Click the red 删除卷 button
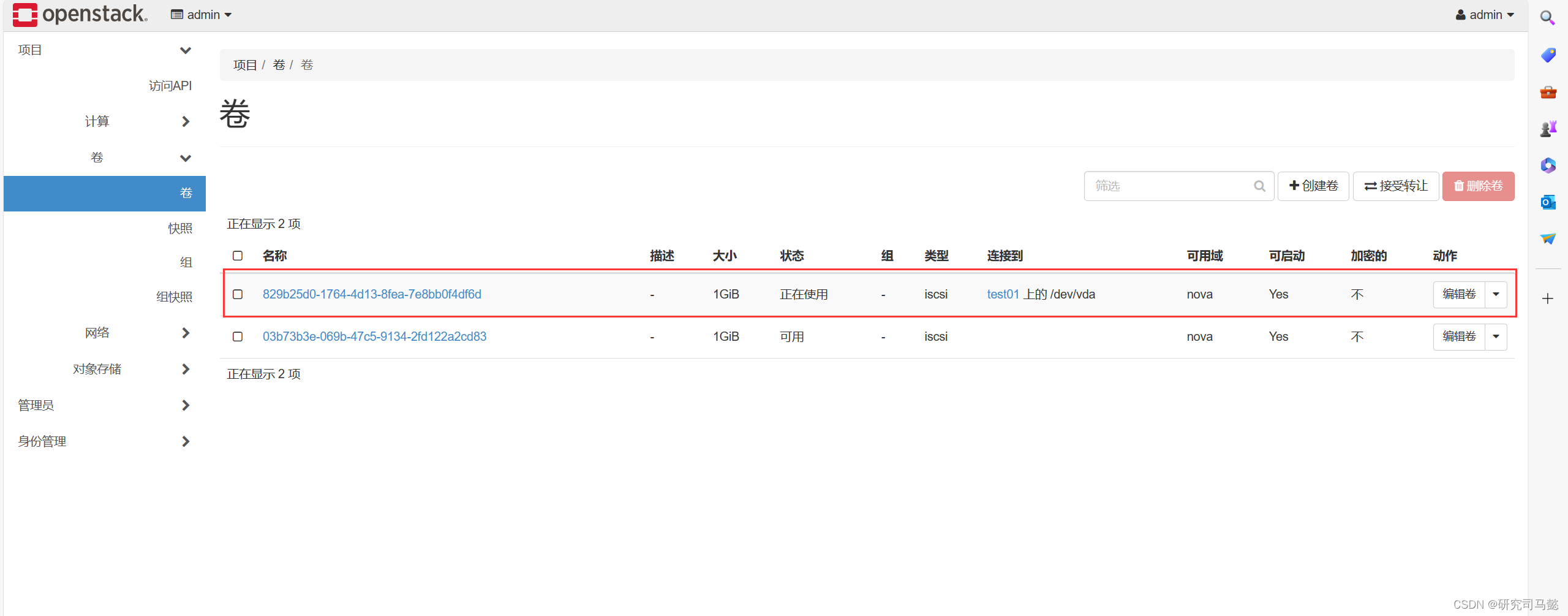This screenshot has width=1568, height=616. [x=1478, y=186]
